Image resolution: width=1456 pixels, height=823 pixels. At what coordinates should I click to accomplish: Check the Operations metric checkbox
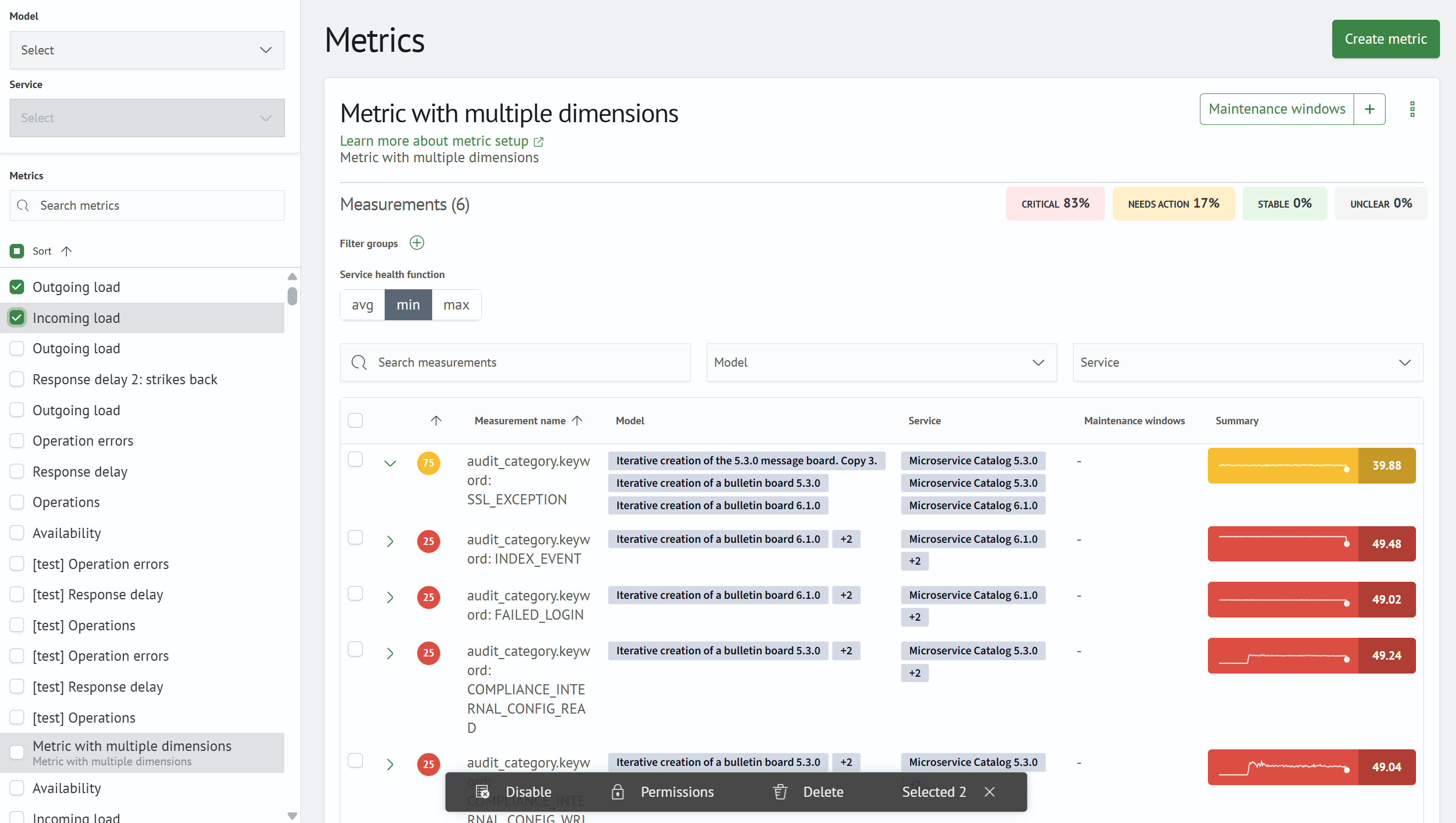(17, 502)
